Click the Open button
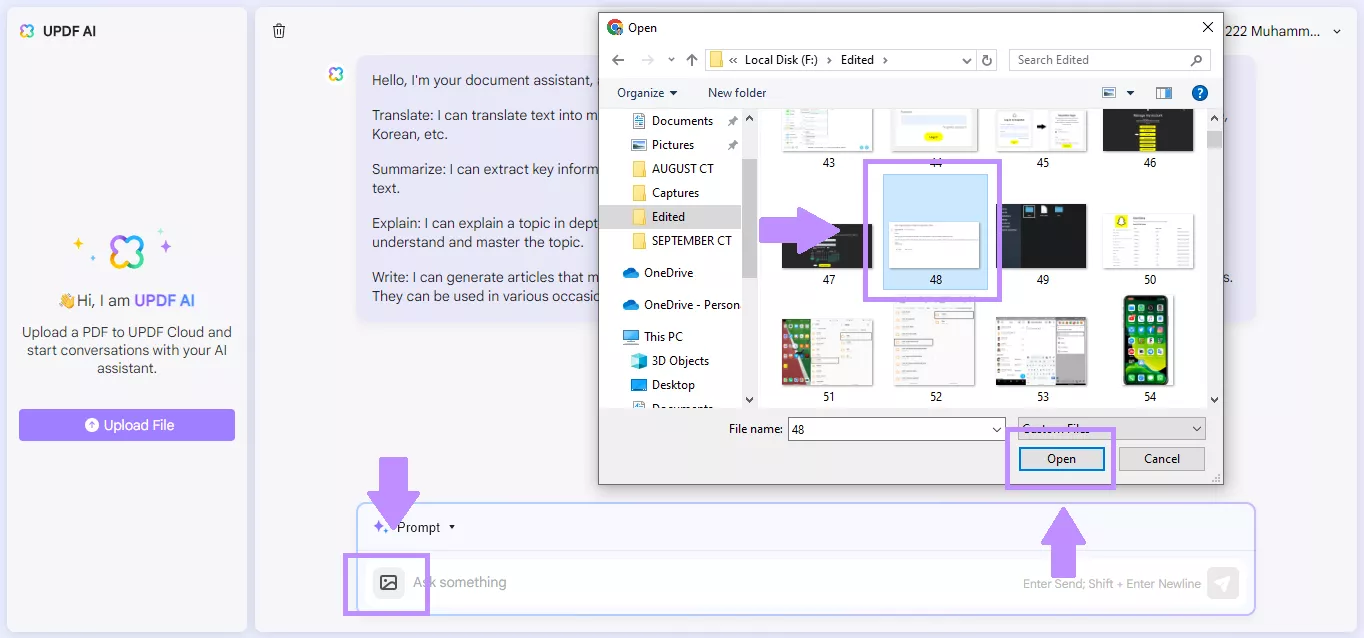Image resolution: width=1364 pixels, height=638 pixels. pyautogui.click(x=1061, y=459)
